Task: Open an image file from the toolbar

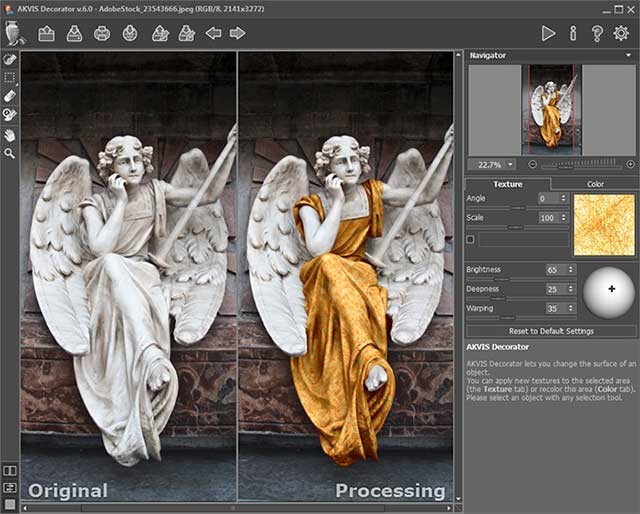Action: tap(47, 34)
